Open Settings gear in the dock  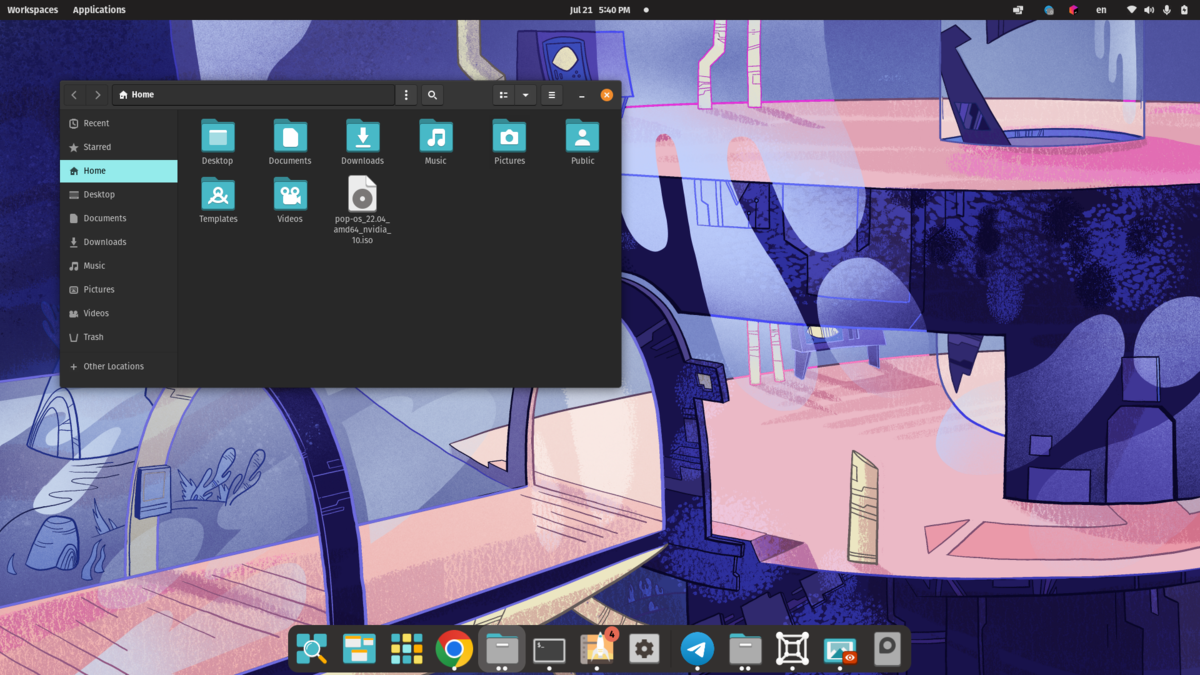click(644, 650)
